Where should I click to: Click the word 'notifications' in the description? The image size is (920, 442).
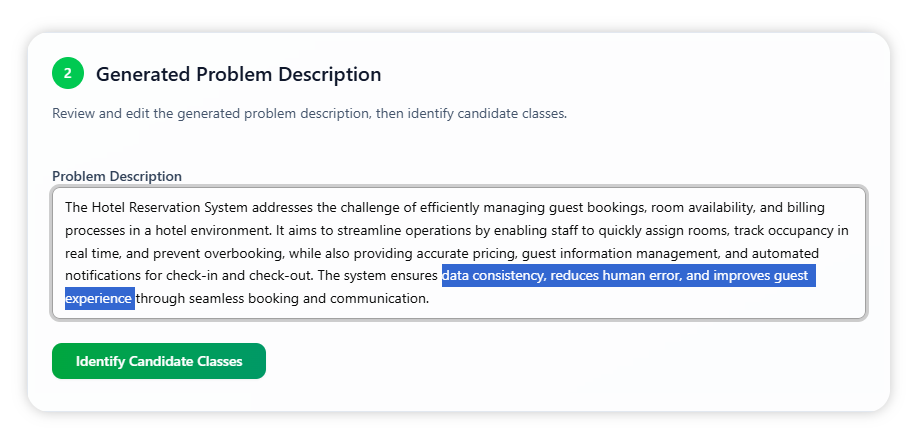point(103,275)
